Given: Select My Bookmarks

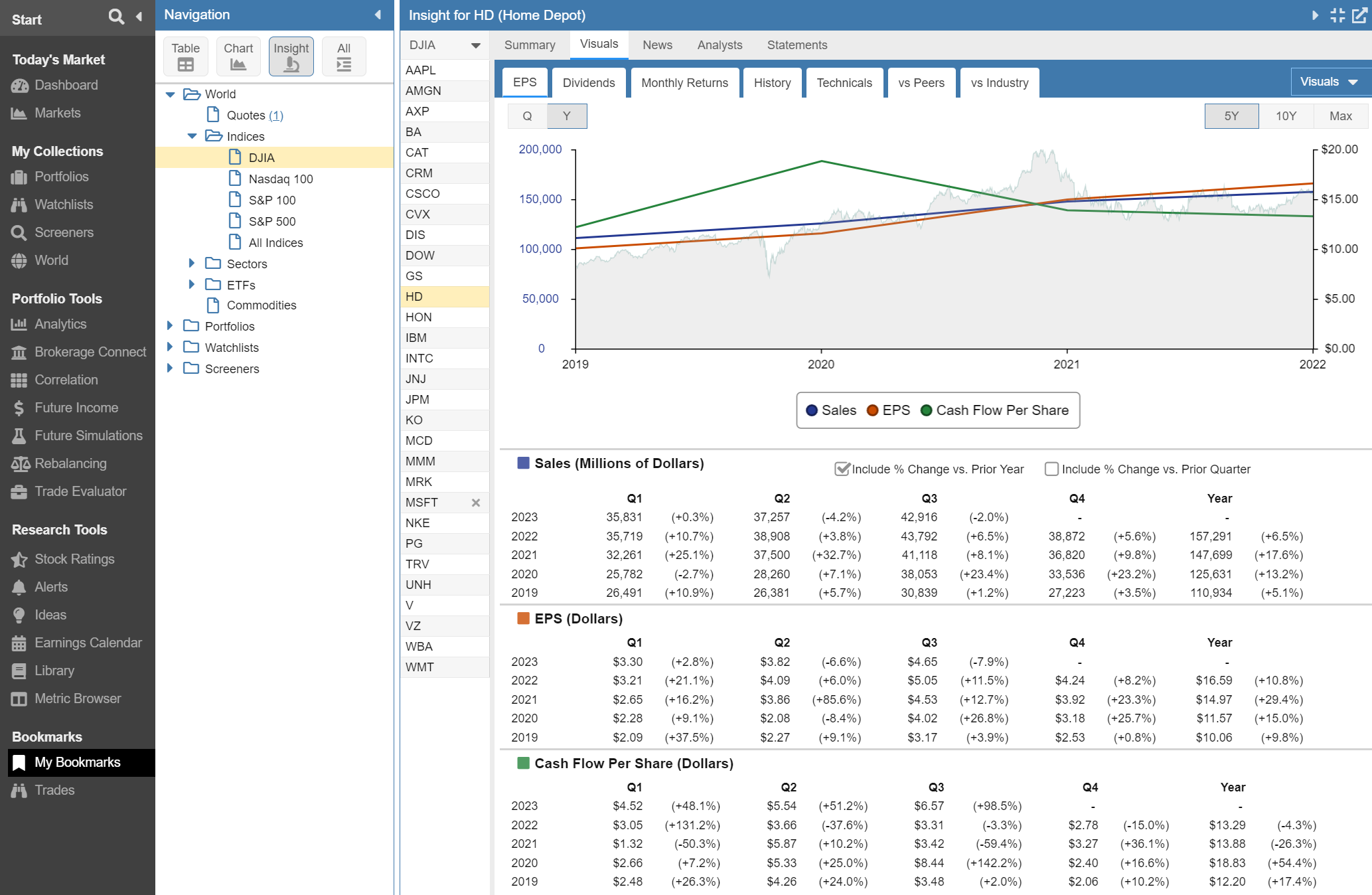Looking at the screenshot, I should click(x=82, y=762).
